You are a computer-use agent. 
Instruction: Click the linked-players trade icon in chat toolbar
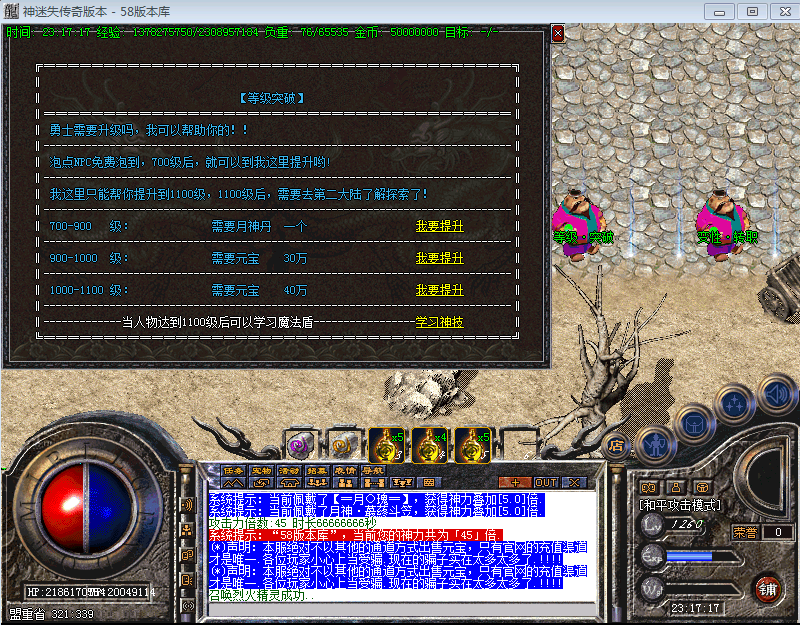(373, 483)
